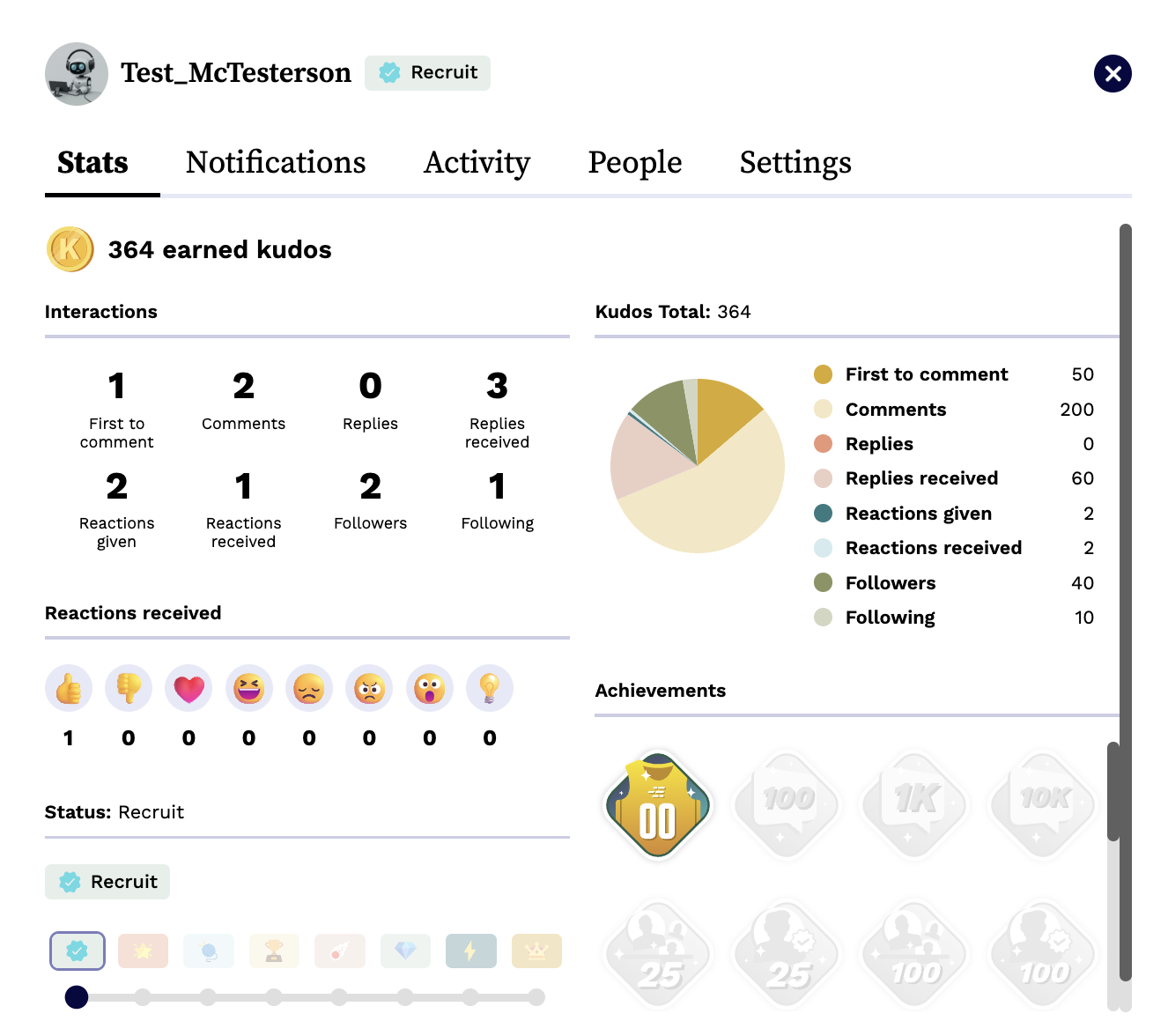This screenshot has width=1168, height=1036.
Task: Close the profile dialog
Action: click(1113, 73)
